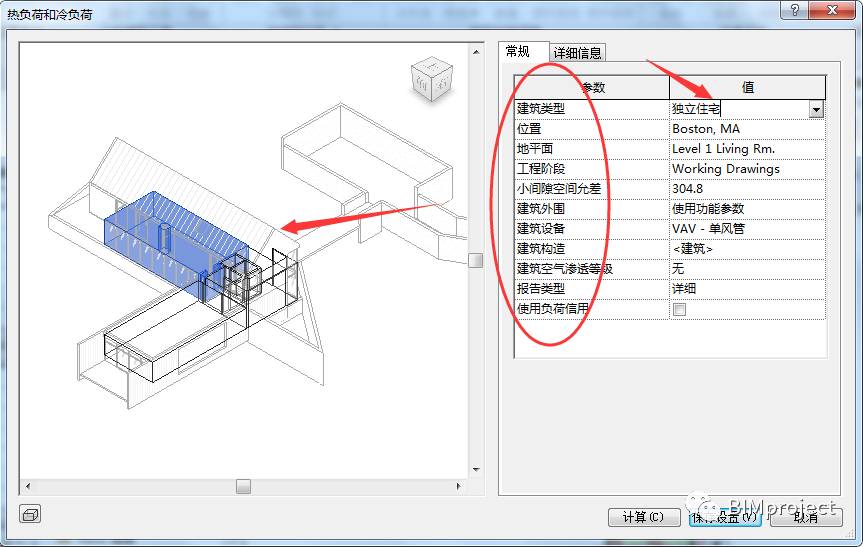Enable the 使用负荷信用 checkbox
Screen dimensions: 863x547
[x=679, y=309]
